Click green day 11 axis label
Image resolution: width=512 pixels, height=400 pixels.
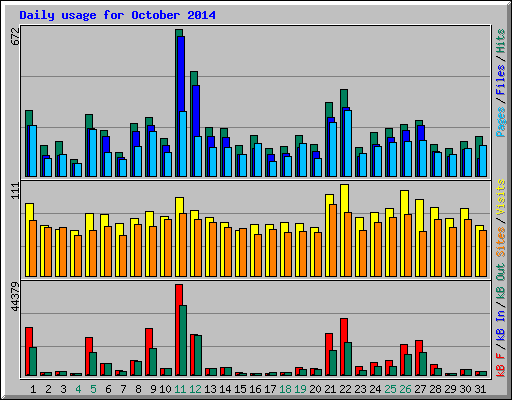(180, 389)
